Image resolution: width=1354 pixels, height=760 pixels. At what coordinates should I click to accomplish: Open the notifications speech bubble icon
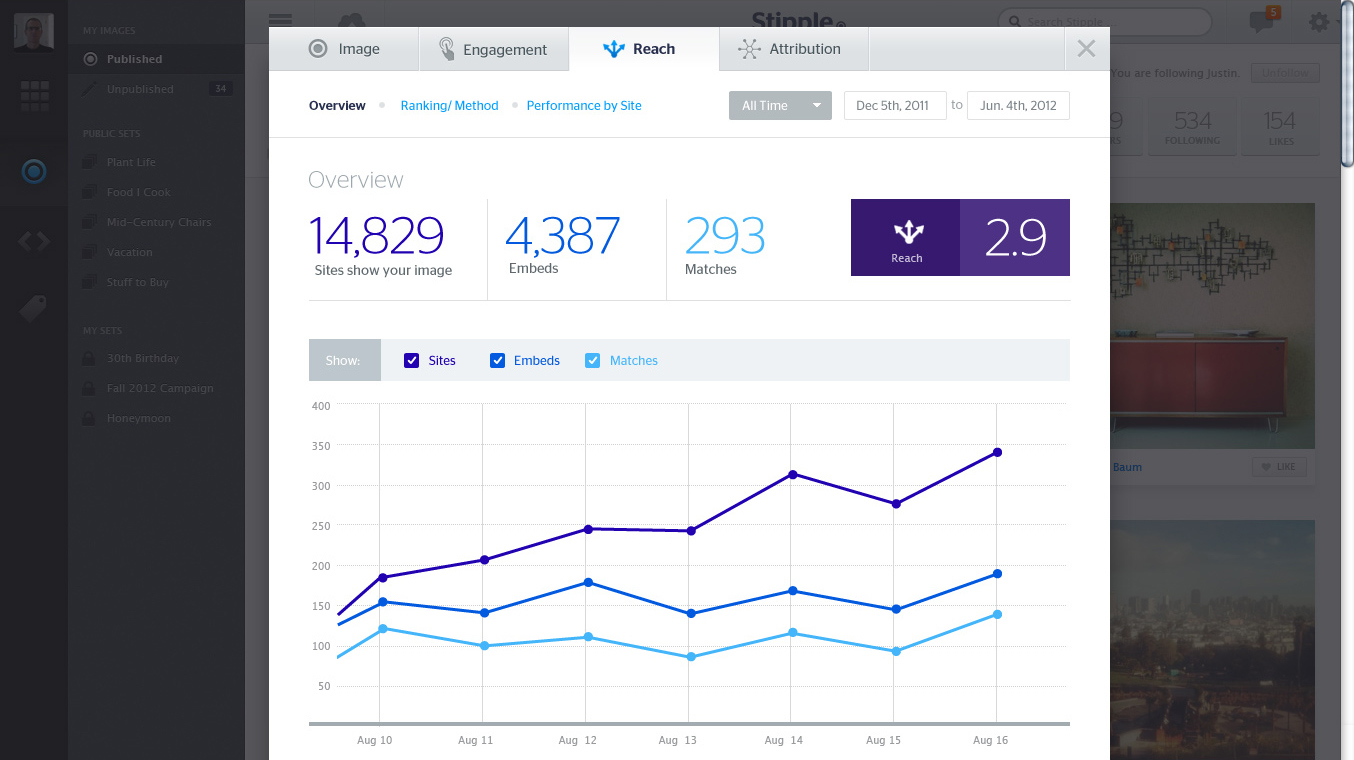[x=1262, y=22]
